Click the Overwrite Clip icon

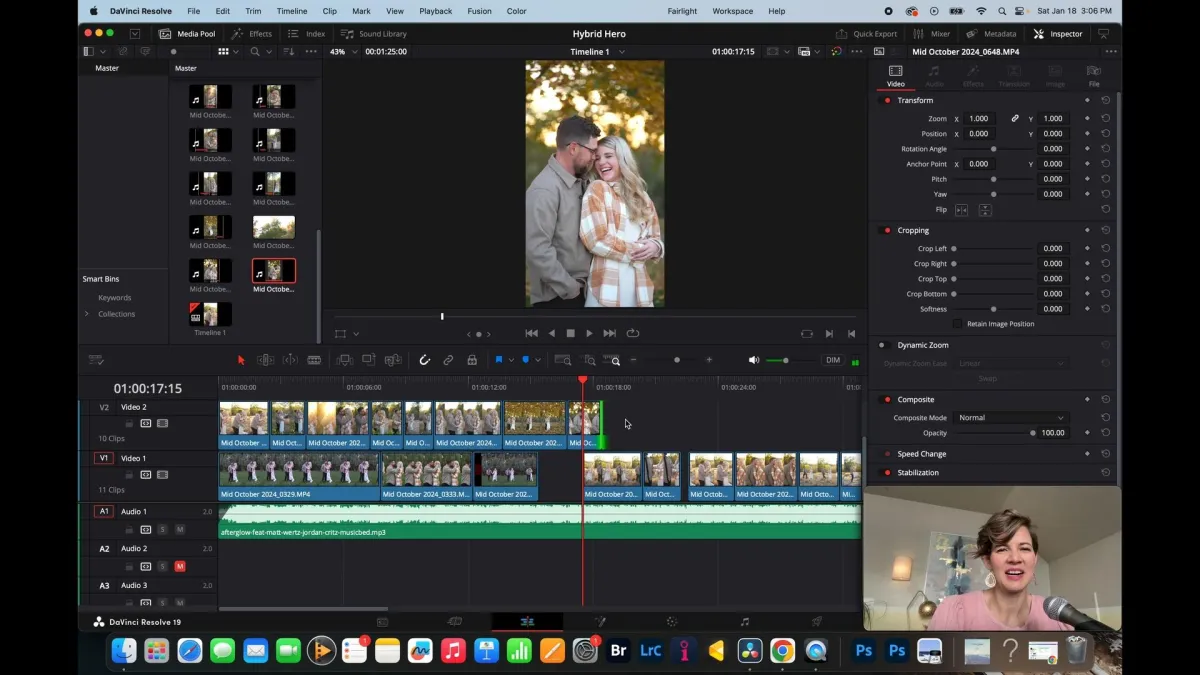click(368, 360)
